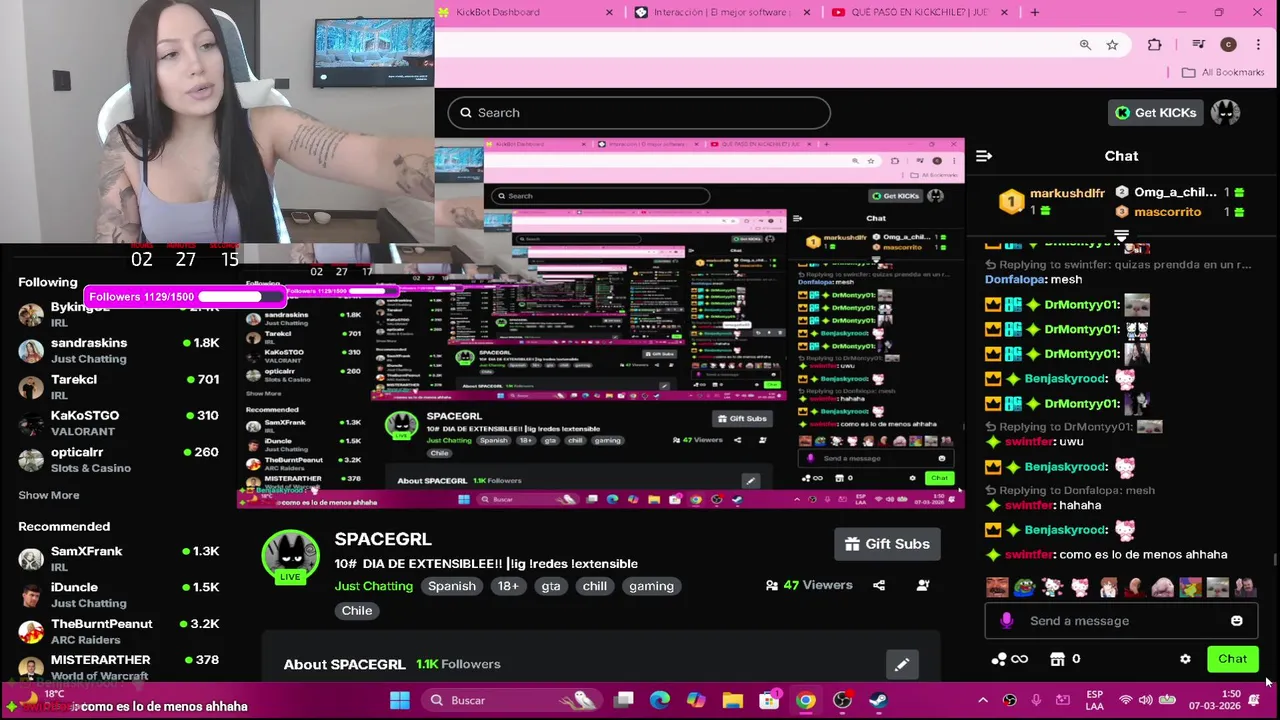Select the Chile tag
The image size is (1280, 720).
click(357, 611)
